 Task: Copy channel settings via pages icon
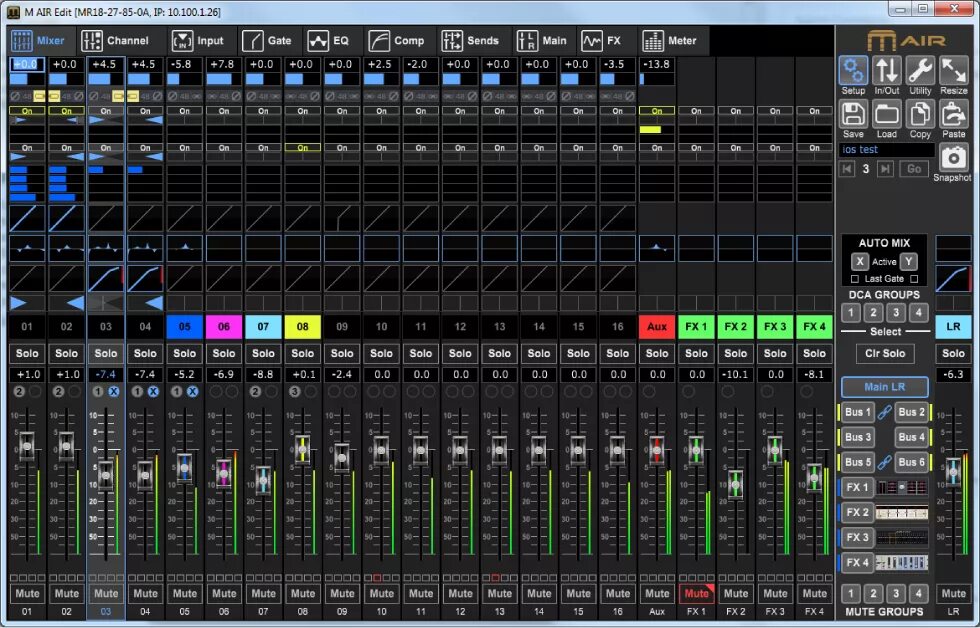(919, 113)
